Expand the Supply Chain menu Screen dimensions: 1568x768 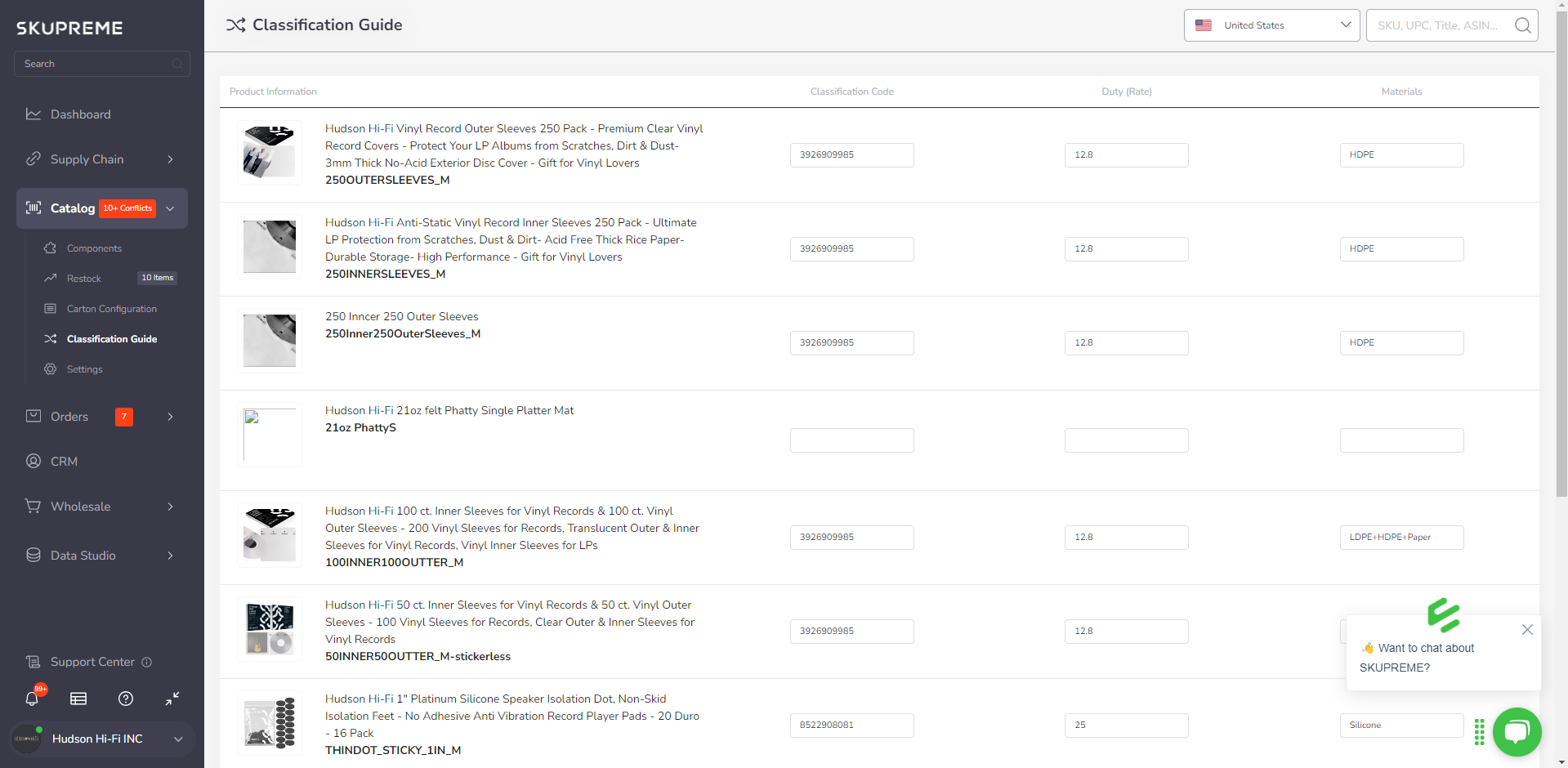[x=86, y=159]
